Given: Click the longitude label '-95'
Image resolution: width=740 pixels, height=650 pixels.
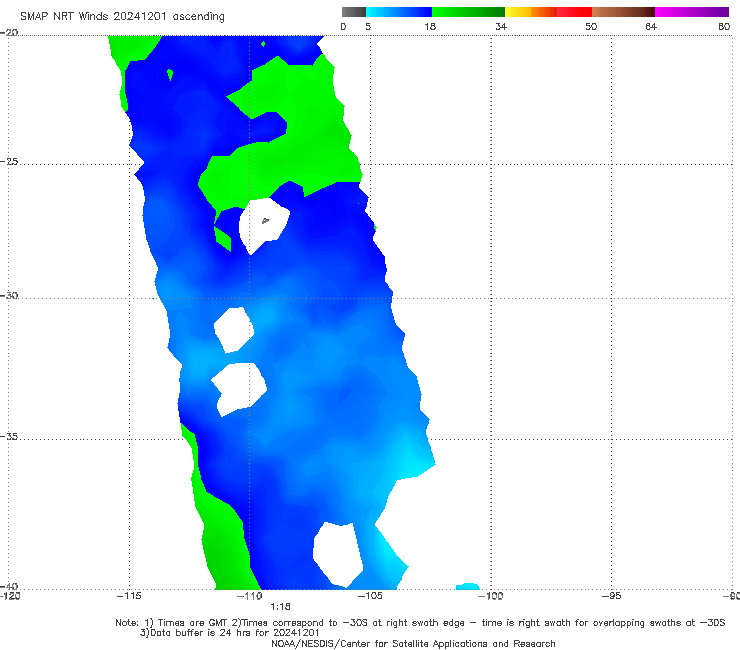Looking at the screenshot, I should point(611,596).
